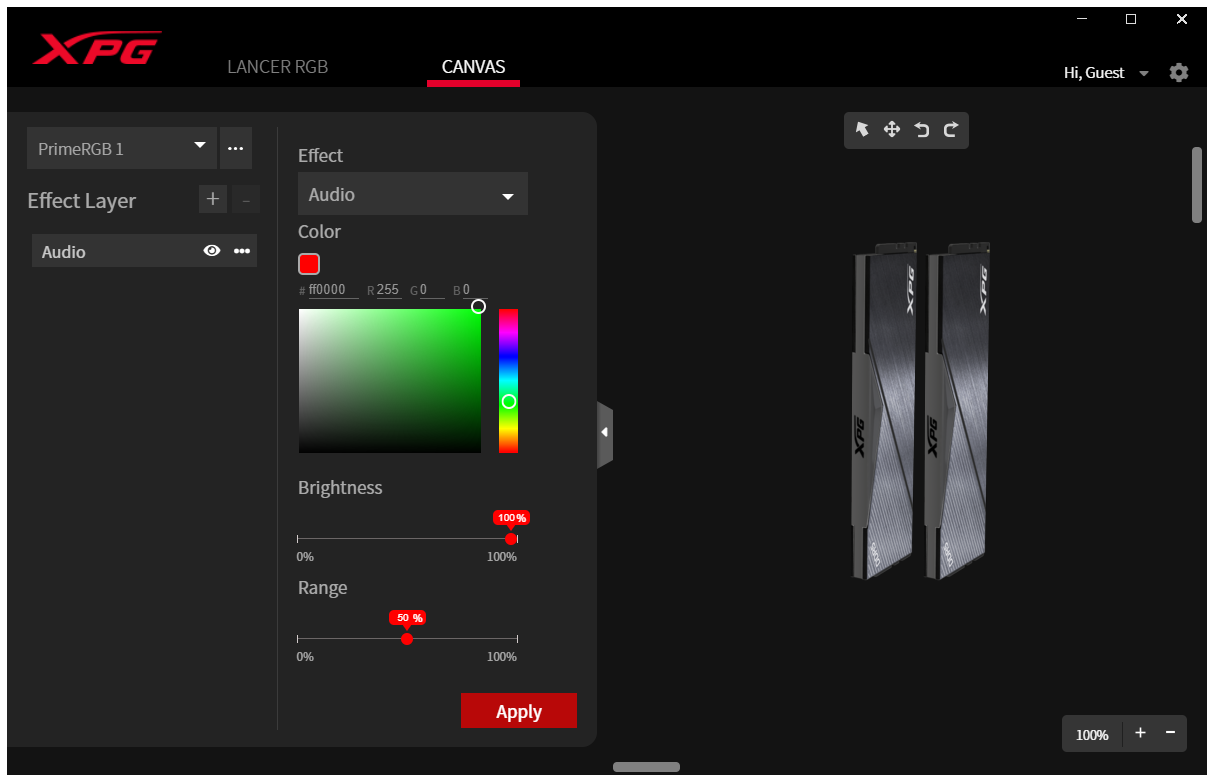This screenshot has width=1216, height=784.
Task: Select the Audio effect layer row
Action: pyautogui.click(x=144, y=251)
